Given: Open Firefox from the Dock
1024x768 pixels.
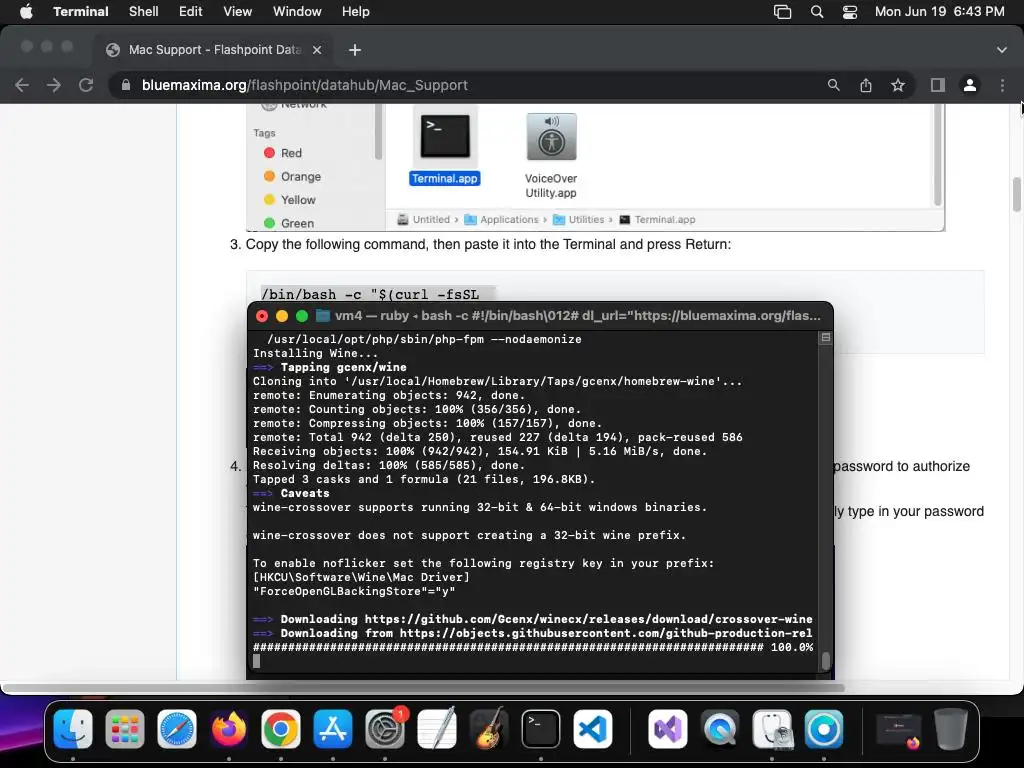Looking at the screenshot, I should pyautogui.click(x=229, y=729).
